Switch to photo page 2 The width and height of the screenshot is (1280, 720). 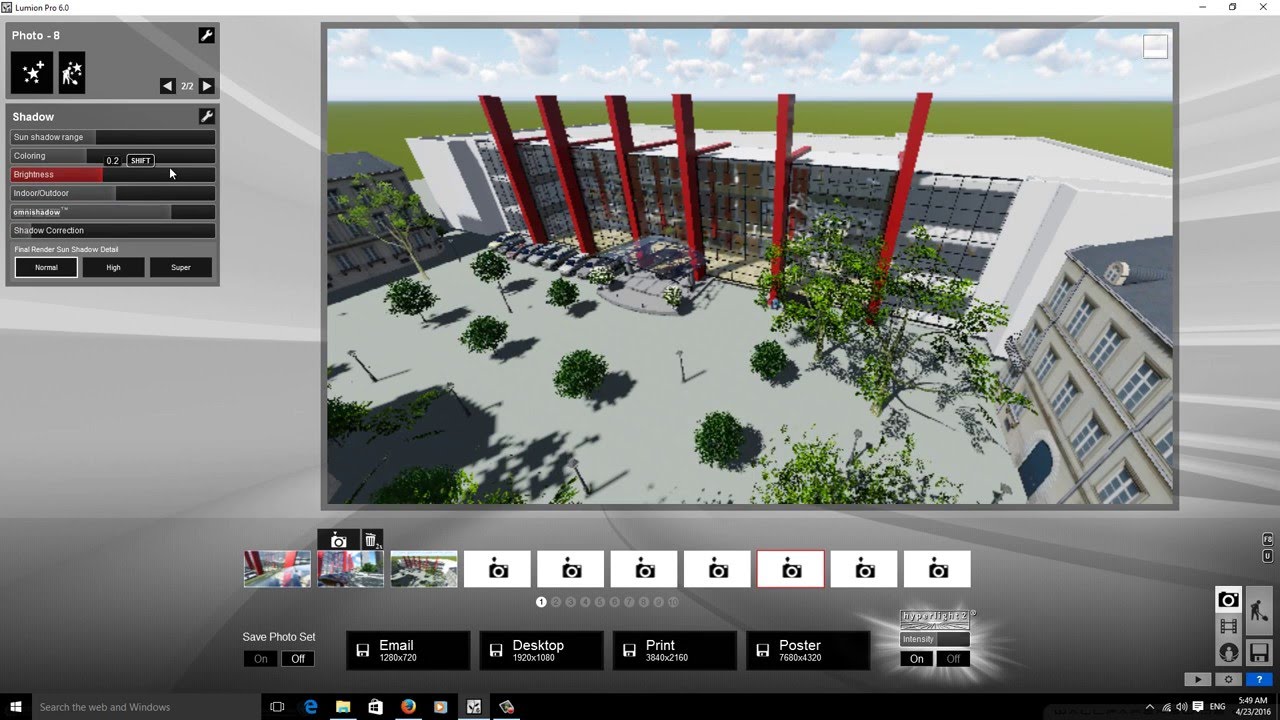click(556, 602)
